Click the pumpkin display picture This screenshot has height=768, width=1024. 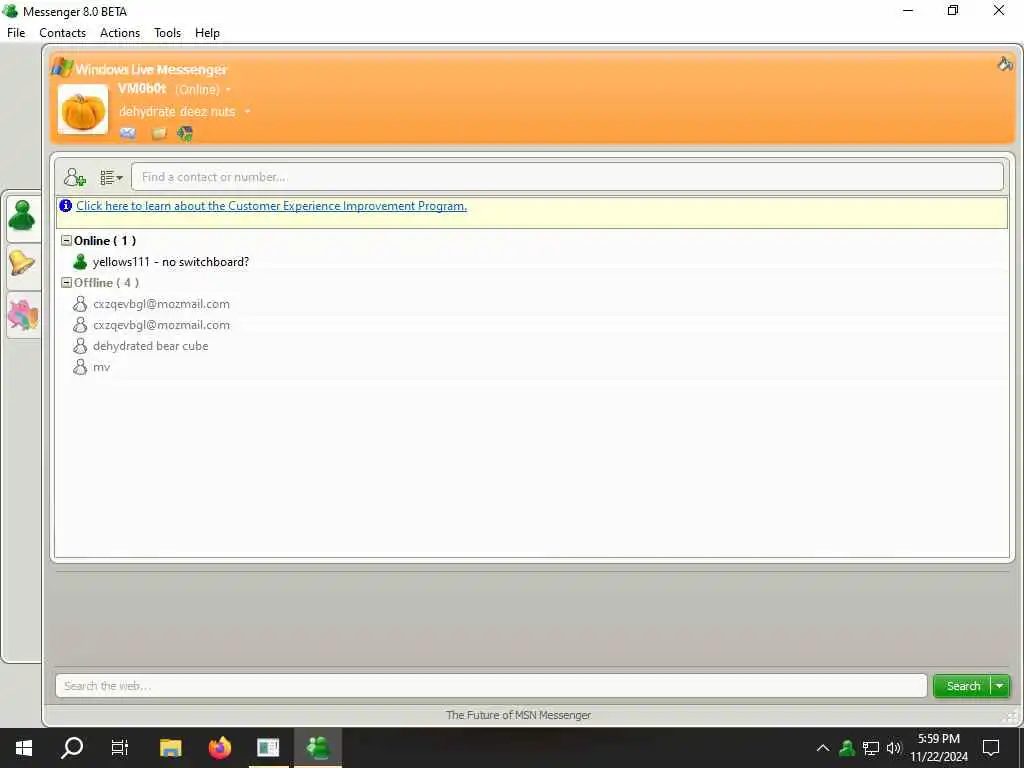83,109
